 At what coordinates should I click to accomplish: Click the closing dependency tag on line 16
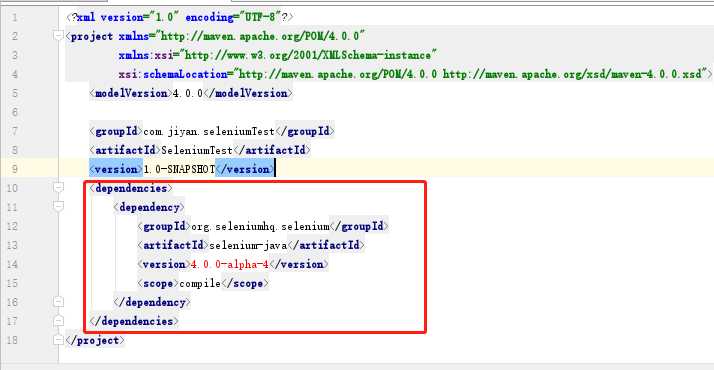coord(152,303)
